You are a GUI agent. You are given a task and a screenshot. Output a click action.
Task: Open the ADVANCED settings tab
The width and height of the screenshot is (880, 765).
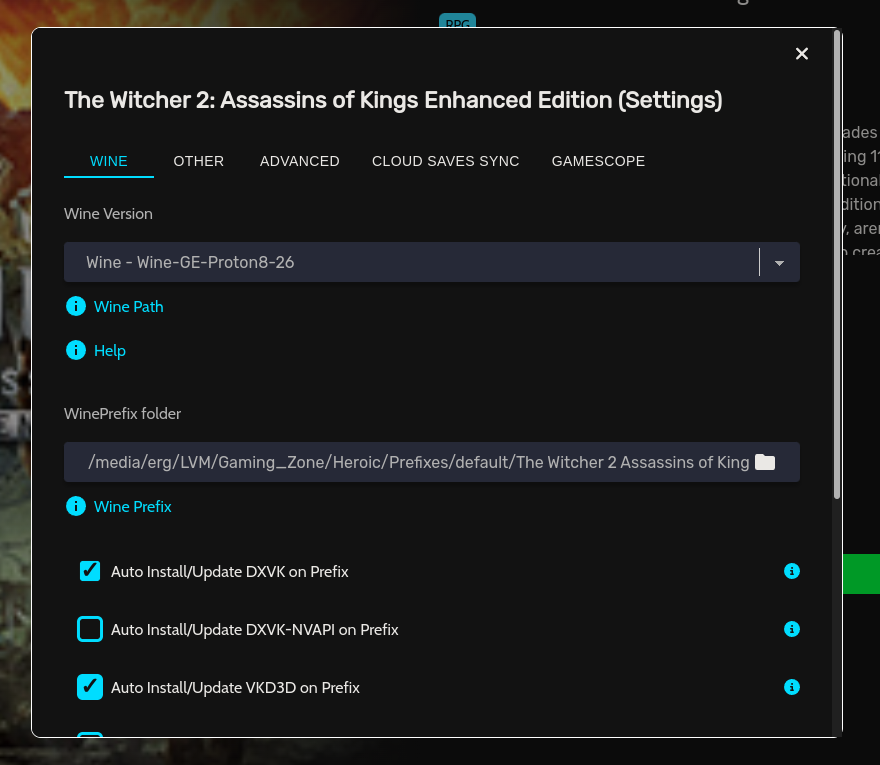[x=300, y=161]
